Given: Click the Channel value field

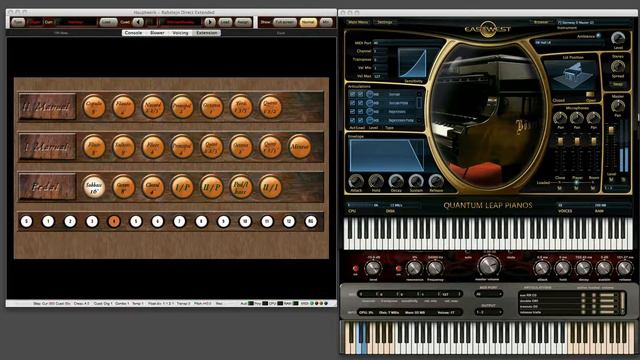Looking at the screenshot, I should [380, 51].
